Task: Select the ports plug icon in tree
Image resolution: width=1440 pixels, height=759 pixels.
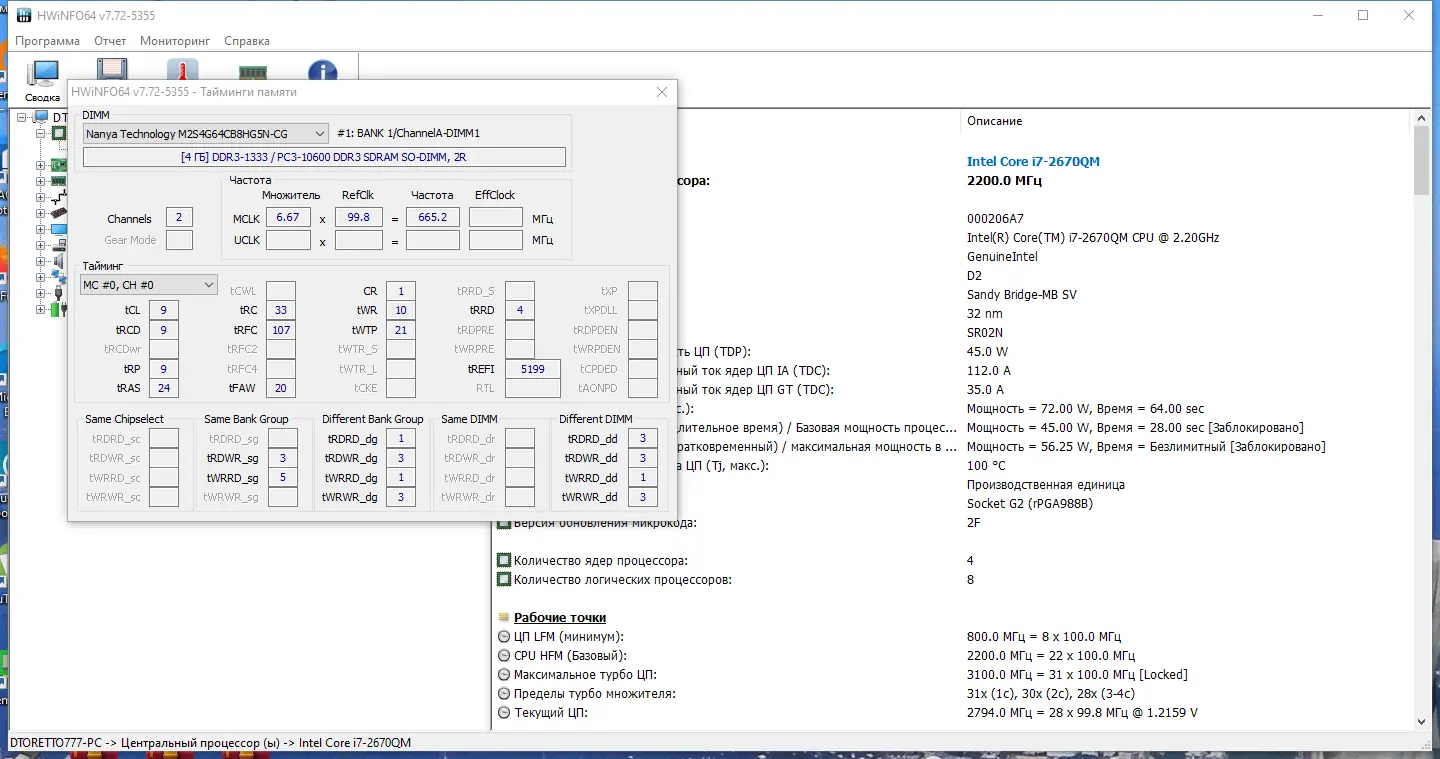Action: click(59, 293)
